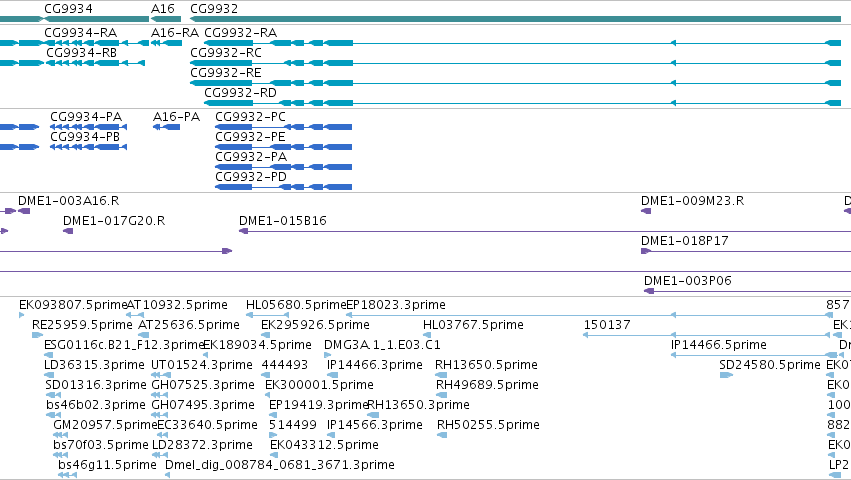Screen dimensions: 851x480
Task: Select the SD01316.3prime label
Action: click(96, 385)
